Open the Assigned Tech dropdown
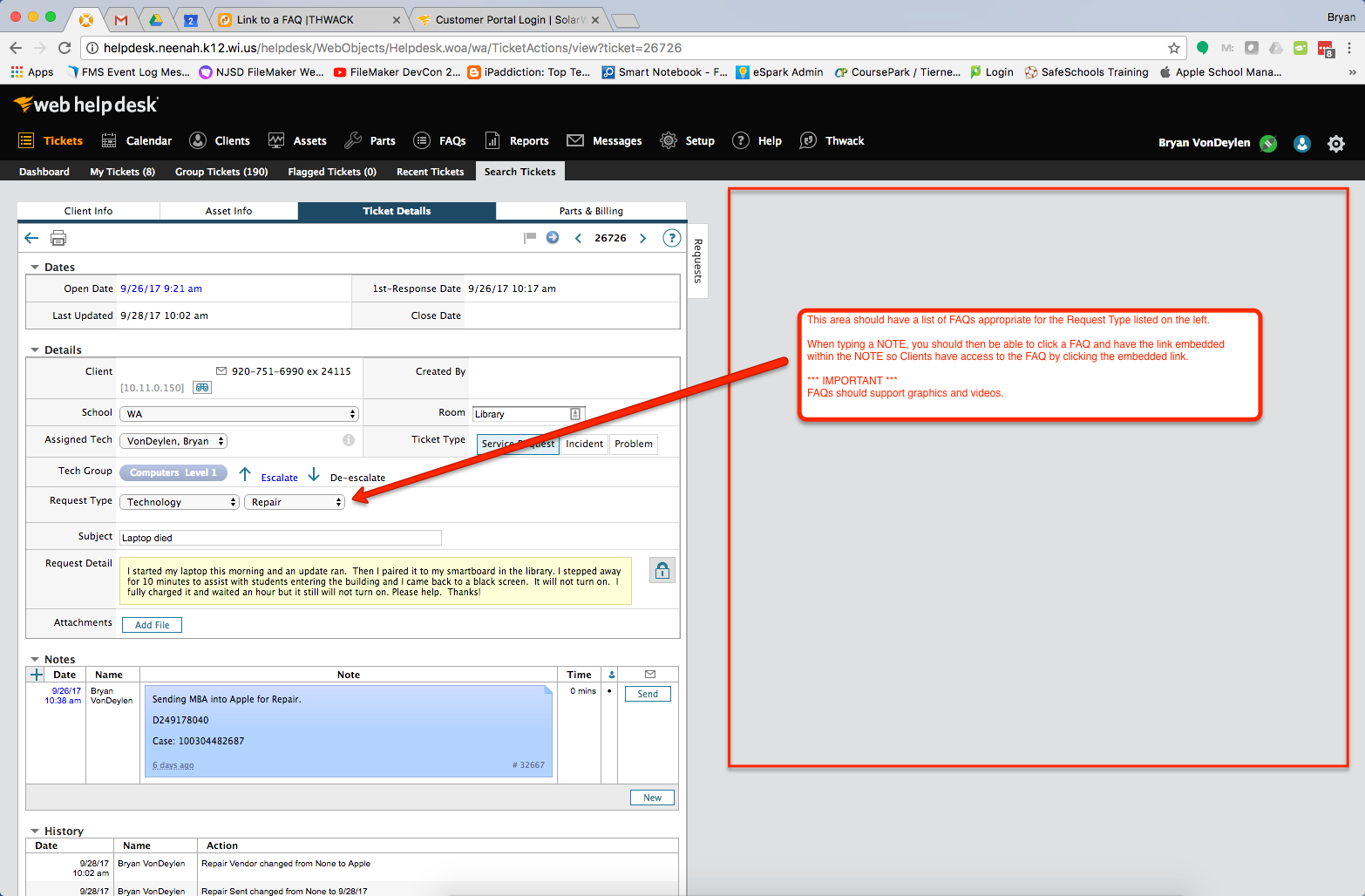 173,441
